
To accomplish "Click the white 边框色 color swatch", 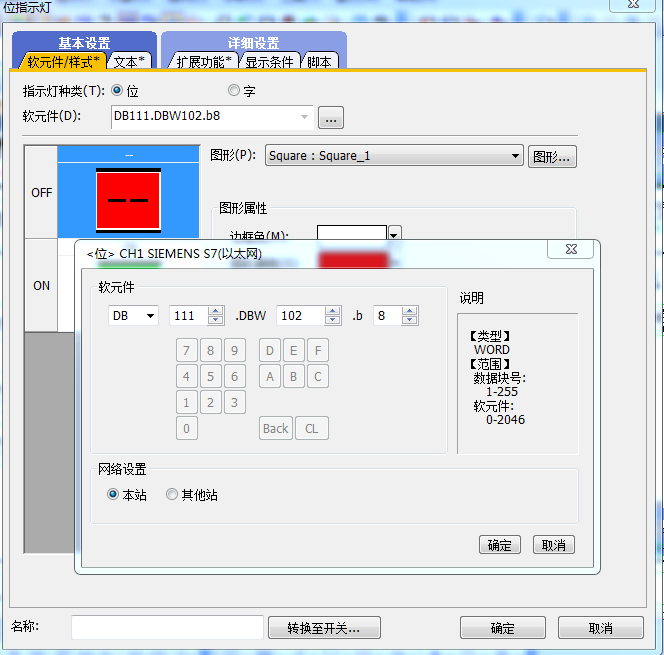I will (351, 232).
